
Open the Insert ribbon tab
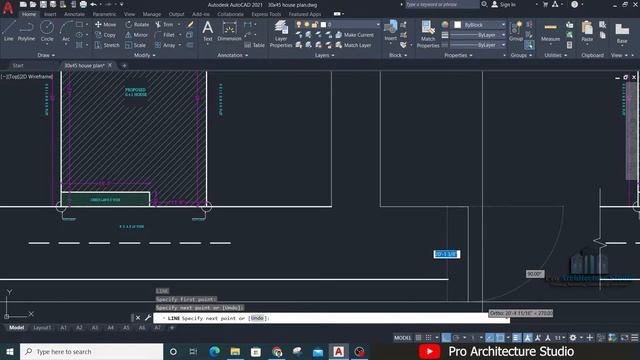[50, 14]
